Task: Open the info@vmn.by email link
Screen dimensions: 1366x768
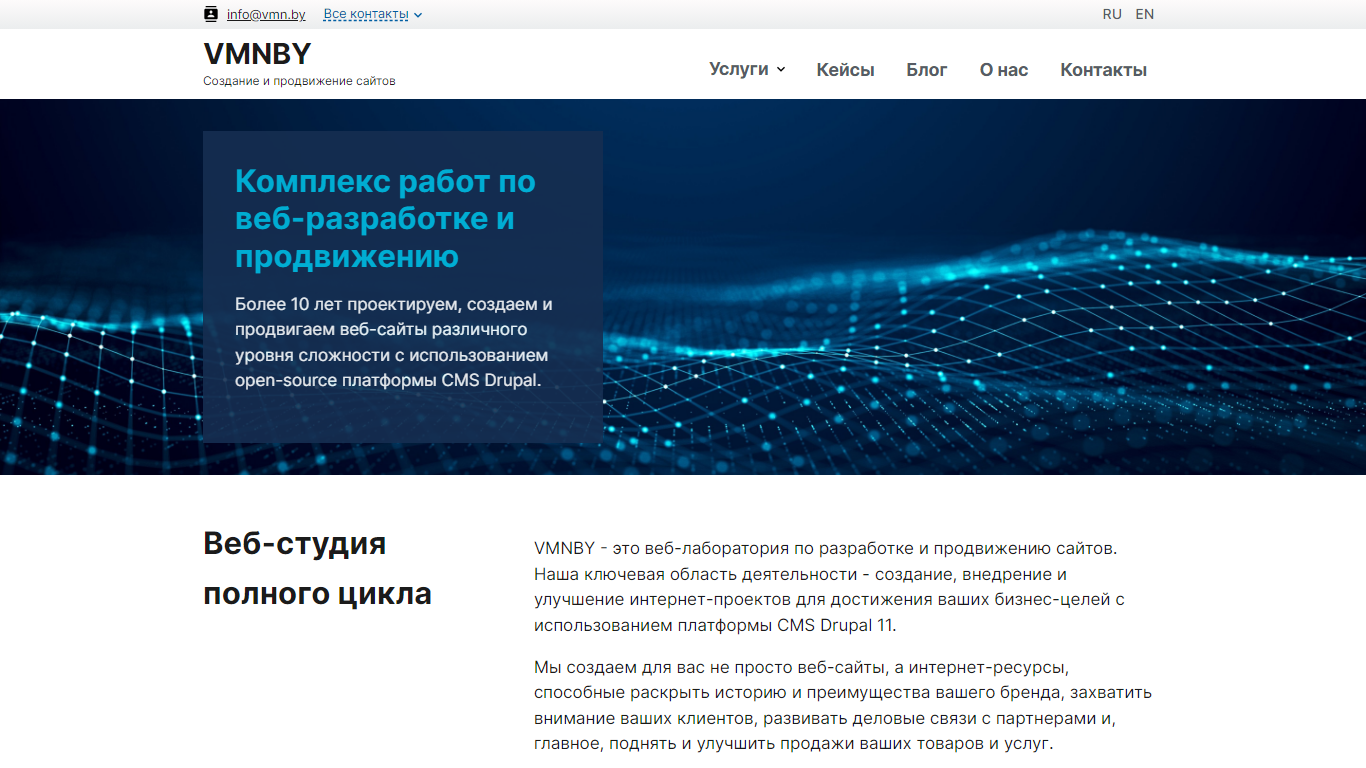Action: (266, 14)
